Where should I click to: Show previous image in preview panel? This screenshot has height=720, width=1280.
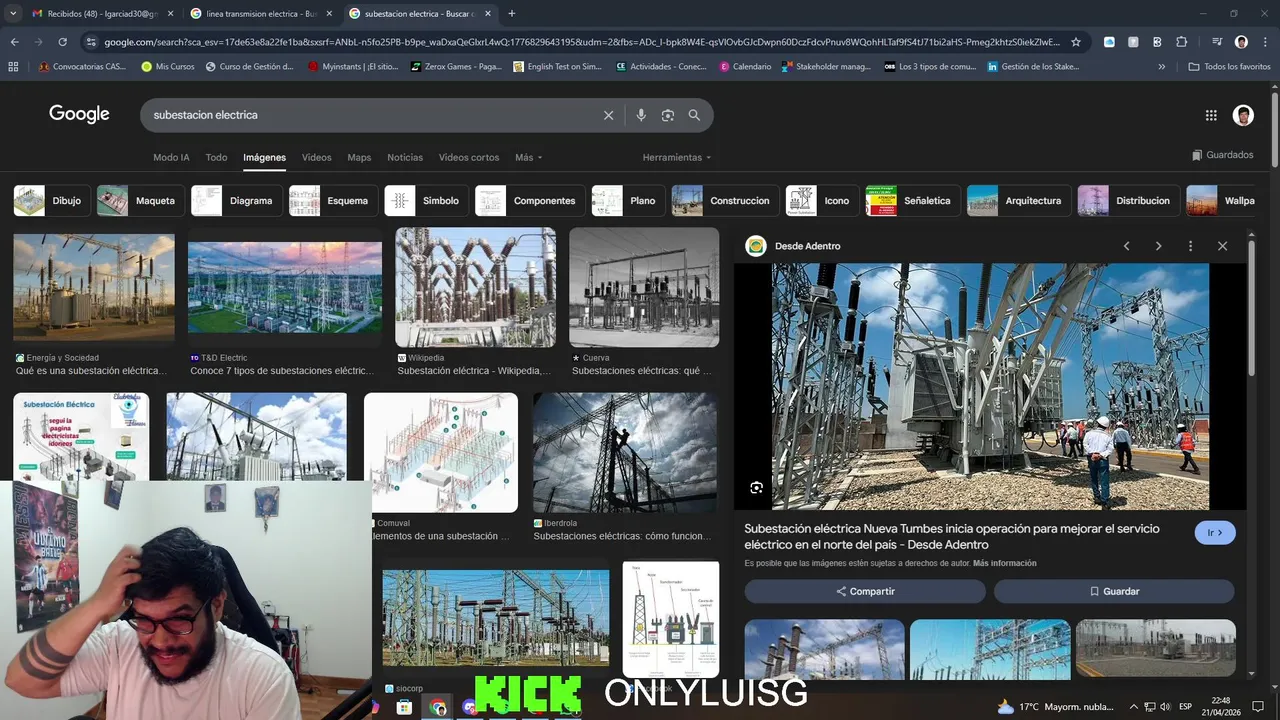[x=1126, y=246]
